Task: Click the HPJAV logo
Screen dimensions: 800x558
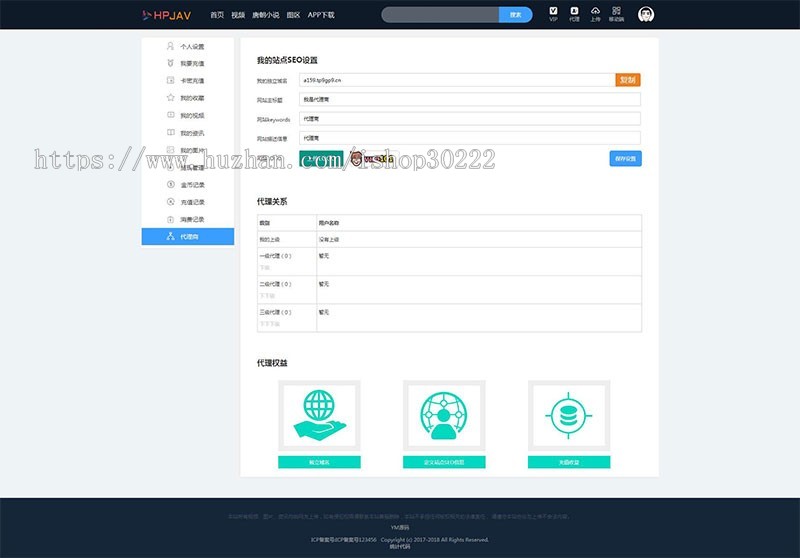Action: pos(166,15)
